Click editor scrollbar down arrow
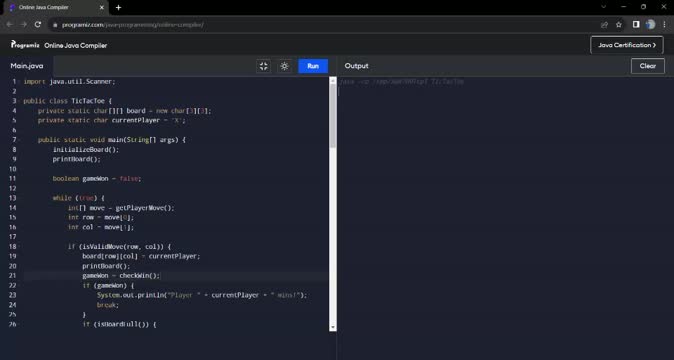Screen dimensions: 674x360 [332, 327]
